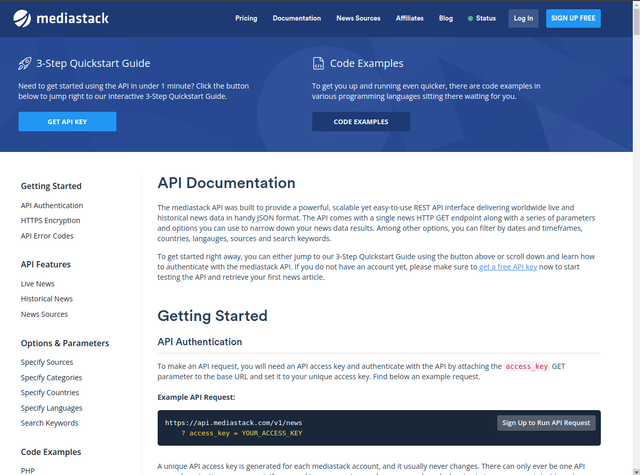Open Specify Countries sidebar link
This screenshot has width=640, height=475.
point(50,393)
